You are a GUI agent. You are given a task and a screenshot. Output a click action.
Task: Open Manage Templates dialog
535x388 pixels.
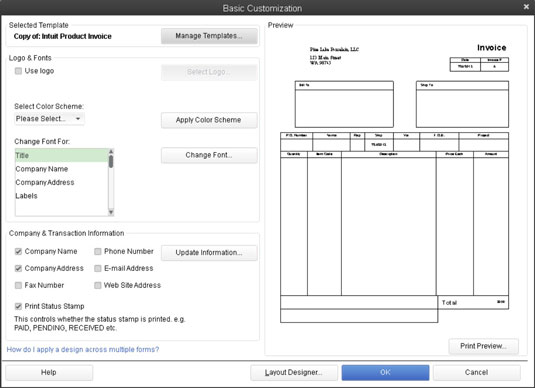pos(209,36)
